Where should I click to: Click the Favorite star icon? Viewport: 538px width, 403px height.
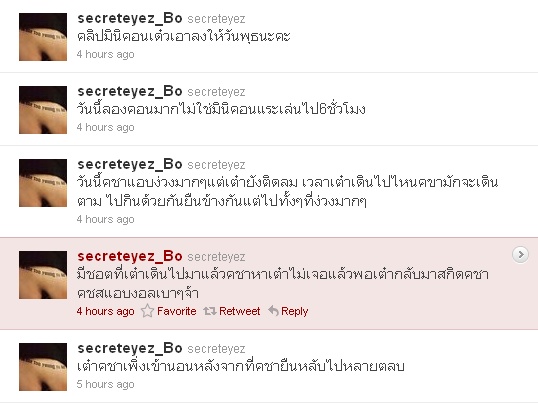pos(148,311)
